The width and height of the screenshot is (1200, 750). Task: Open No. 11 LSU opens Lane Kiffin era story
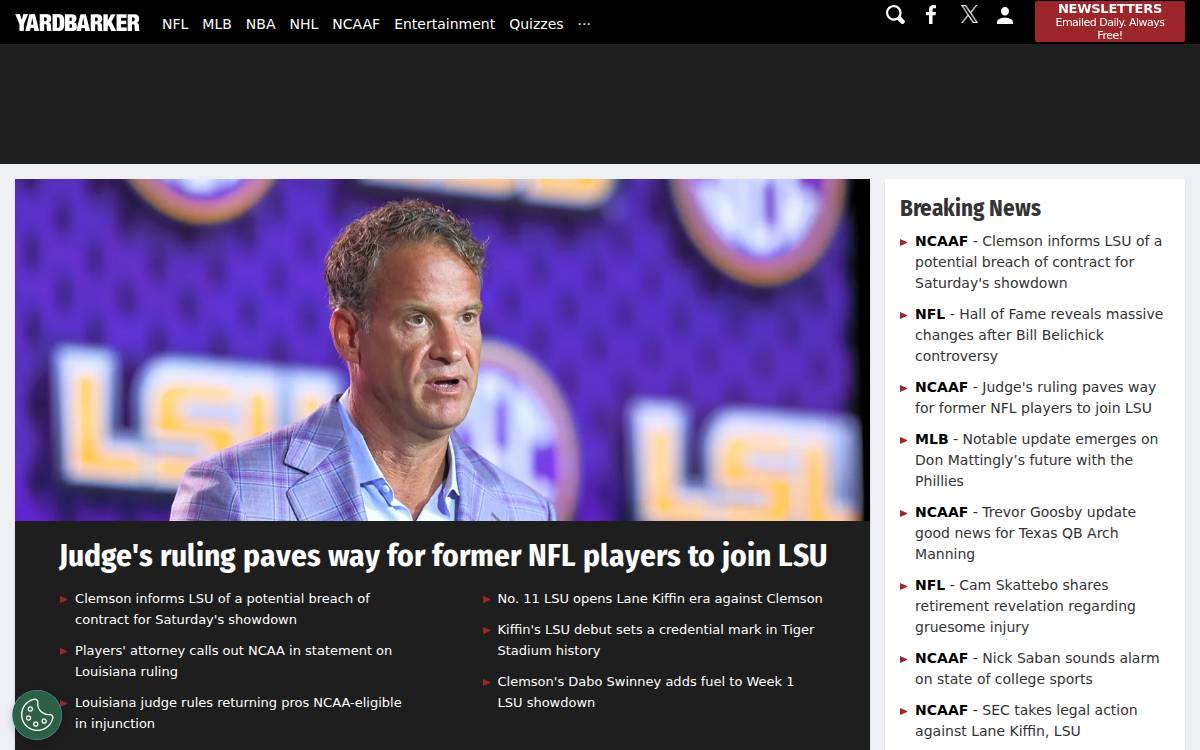click(x=660, y=599)
